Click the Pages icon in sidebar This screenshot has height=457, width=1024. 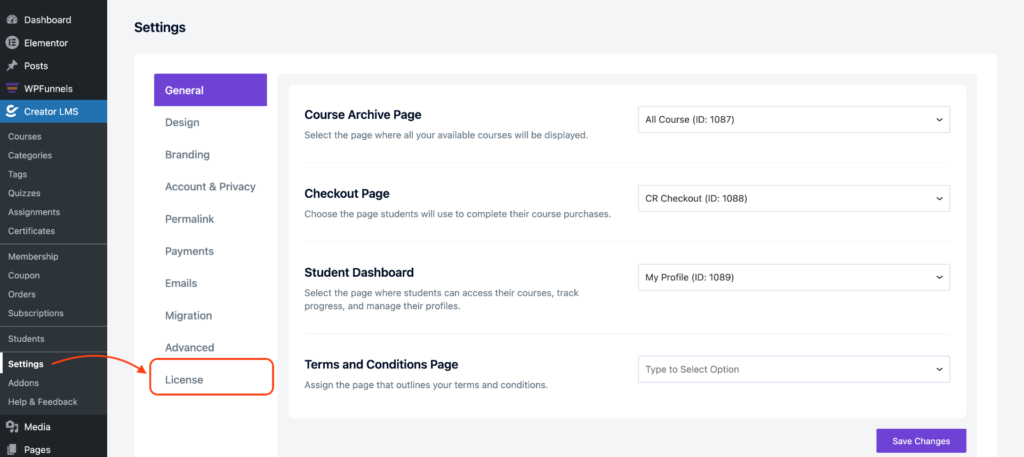point(12,450)
